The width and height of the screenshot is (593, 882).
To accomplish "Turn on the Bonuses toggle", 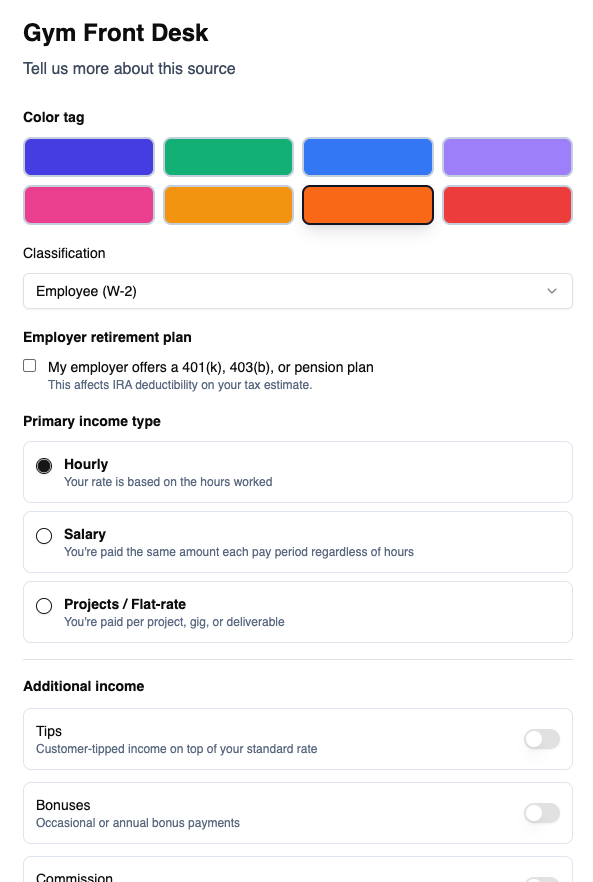I will pyautogui.click(x=542, y=813).
